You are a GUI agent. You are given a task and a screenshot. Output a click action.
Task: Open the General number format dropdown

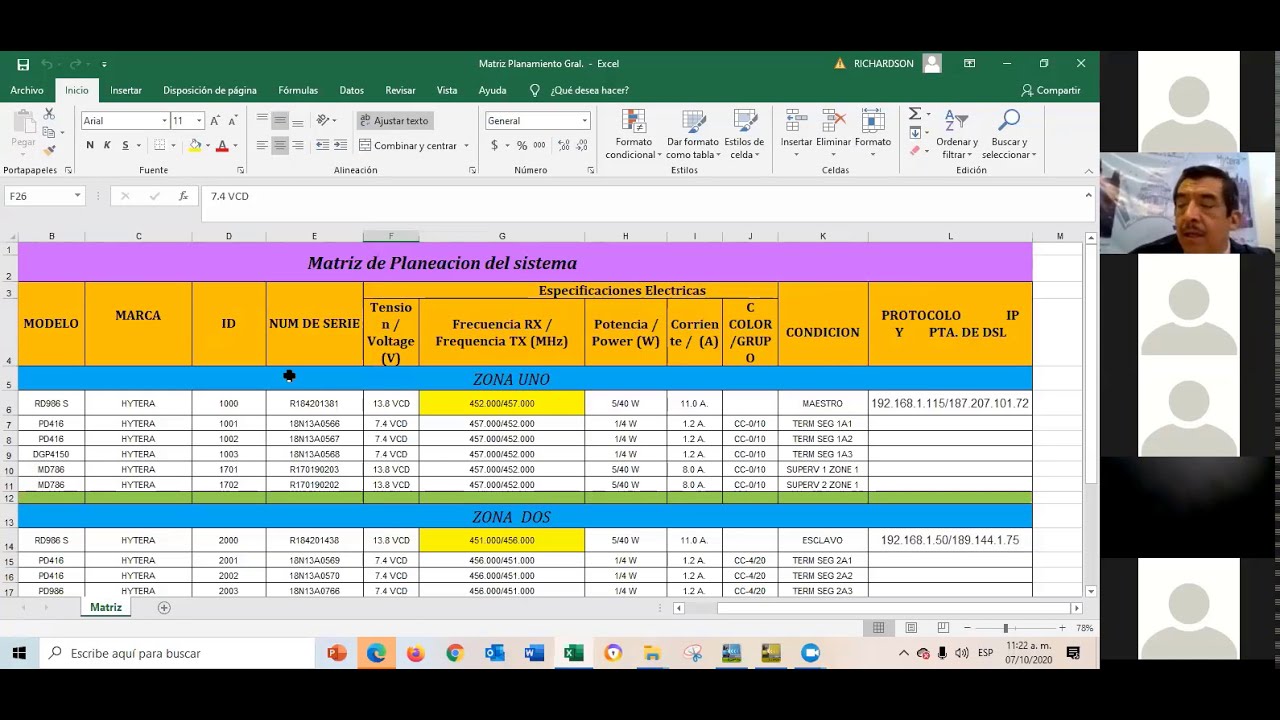pyautogui.click(x=585, y=121)
